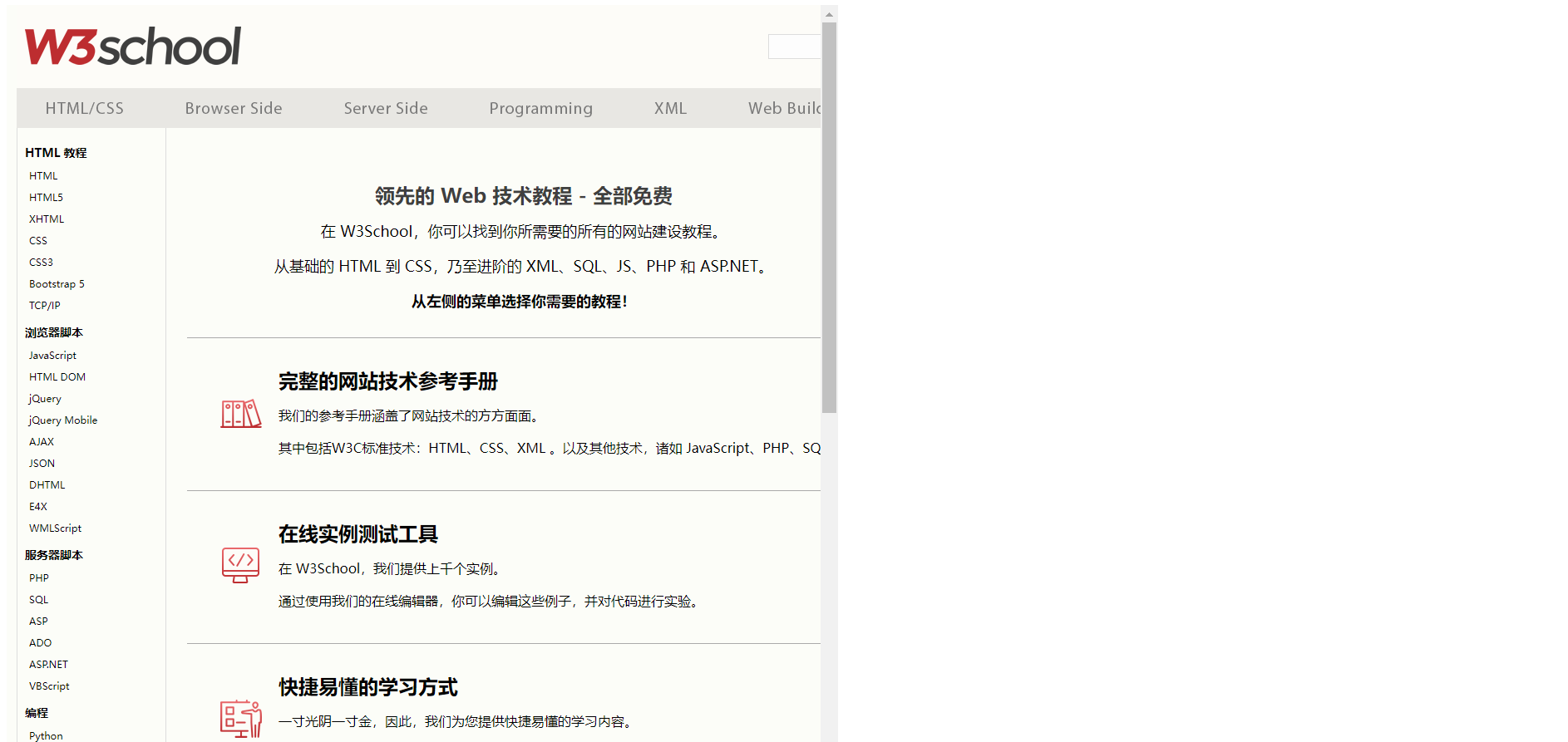Open the CSS sidebar link

[x=38, y=241]
